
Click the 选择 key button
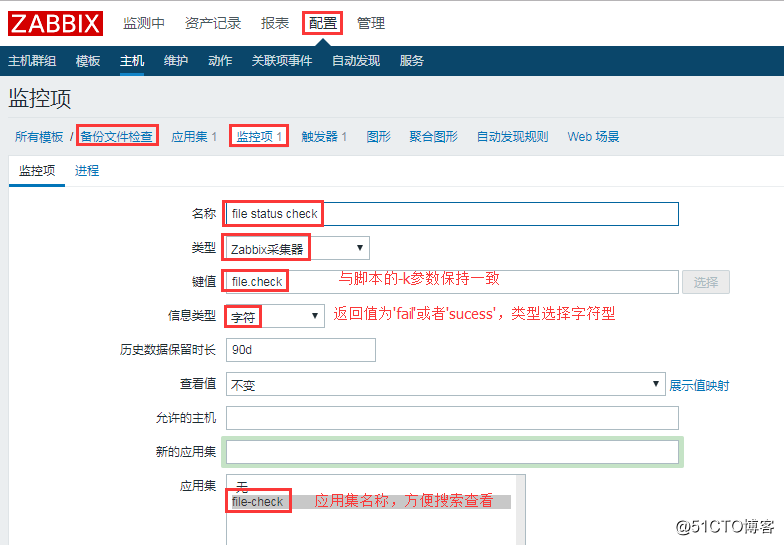pos(706,282)
